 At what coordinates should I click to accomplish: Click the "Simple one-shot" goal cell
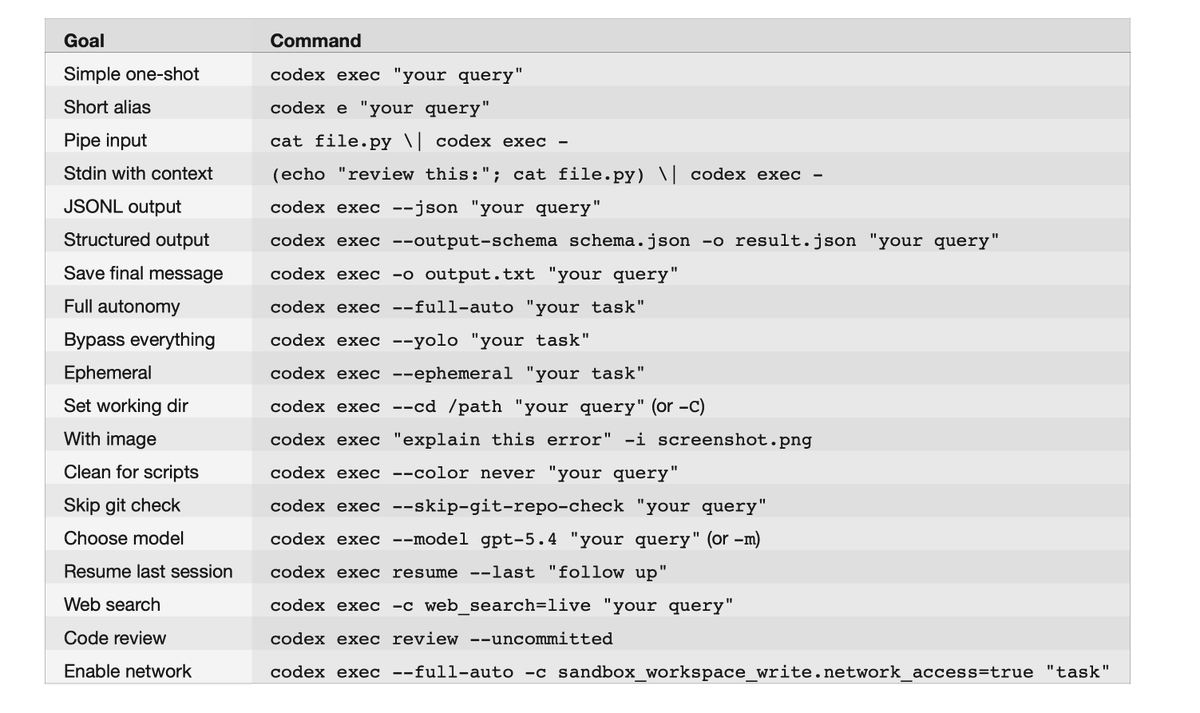(131, 74)
